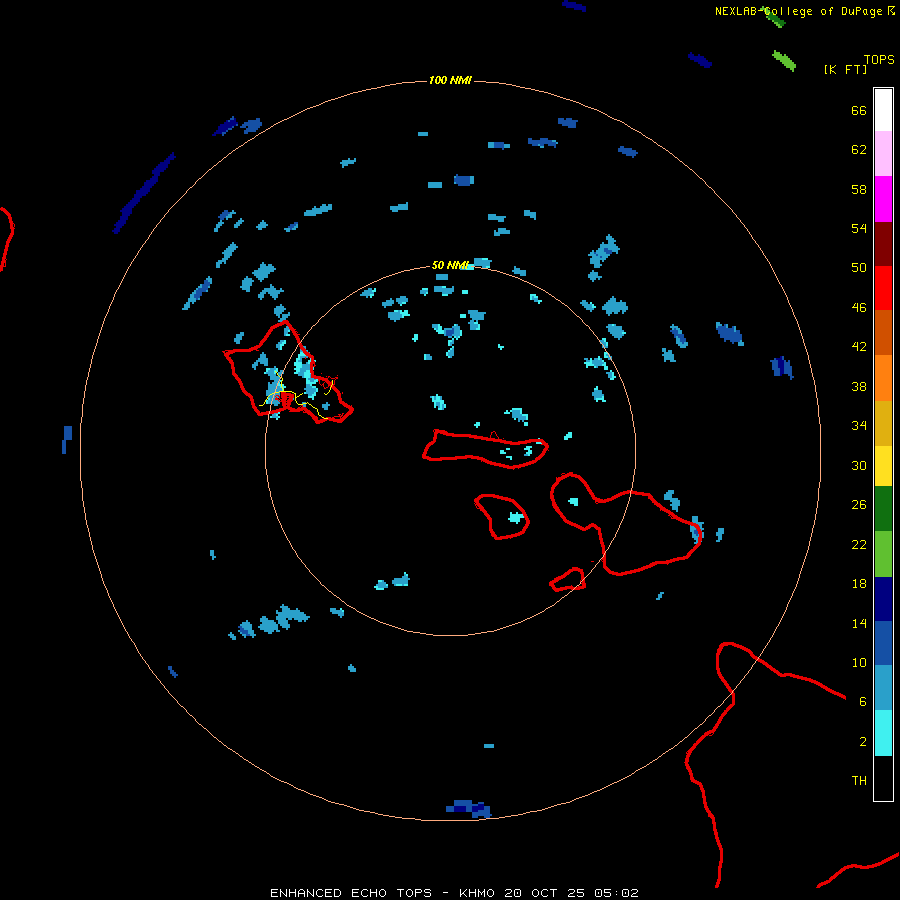Click the [K FT] units label
This screenshot has width=900, height=900.
pos(845,69)
